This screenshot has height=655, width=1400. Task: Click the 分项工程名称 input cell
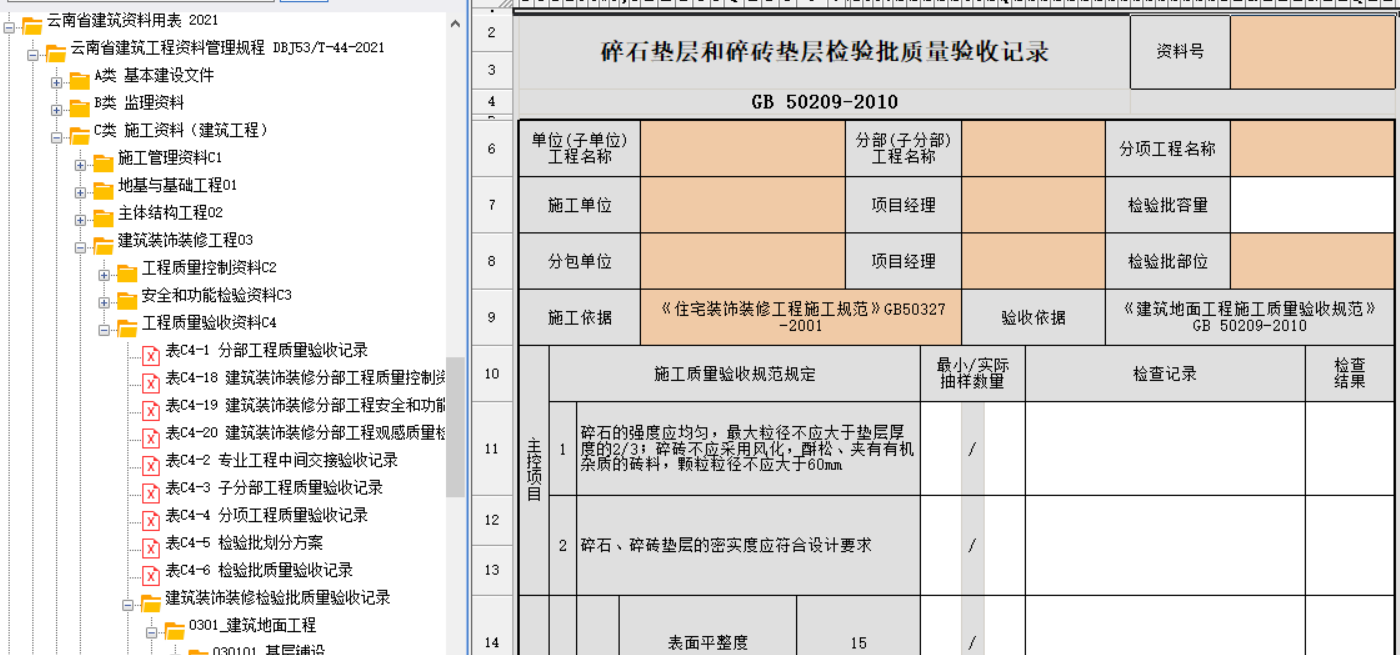pyautogui.click(x=1312, y=150)
